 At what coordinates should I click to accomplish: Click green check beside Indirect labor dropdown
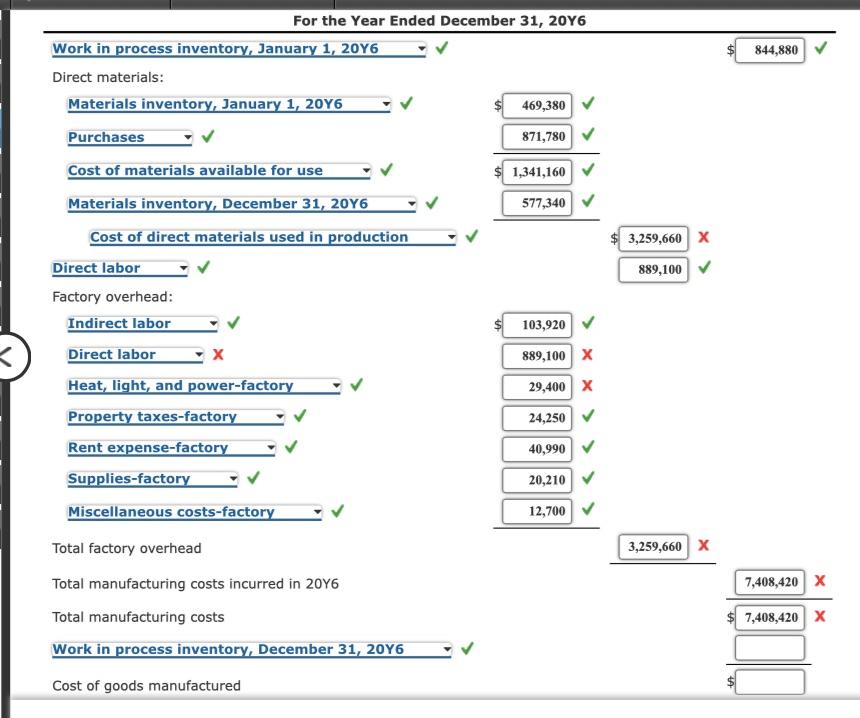point(233,323)
